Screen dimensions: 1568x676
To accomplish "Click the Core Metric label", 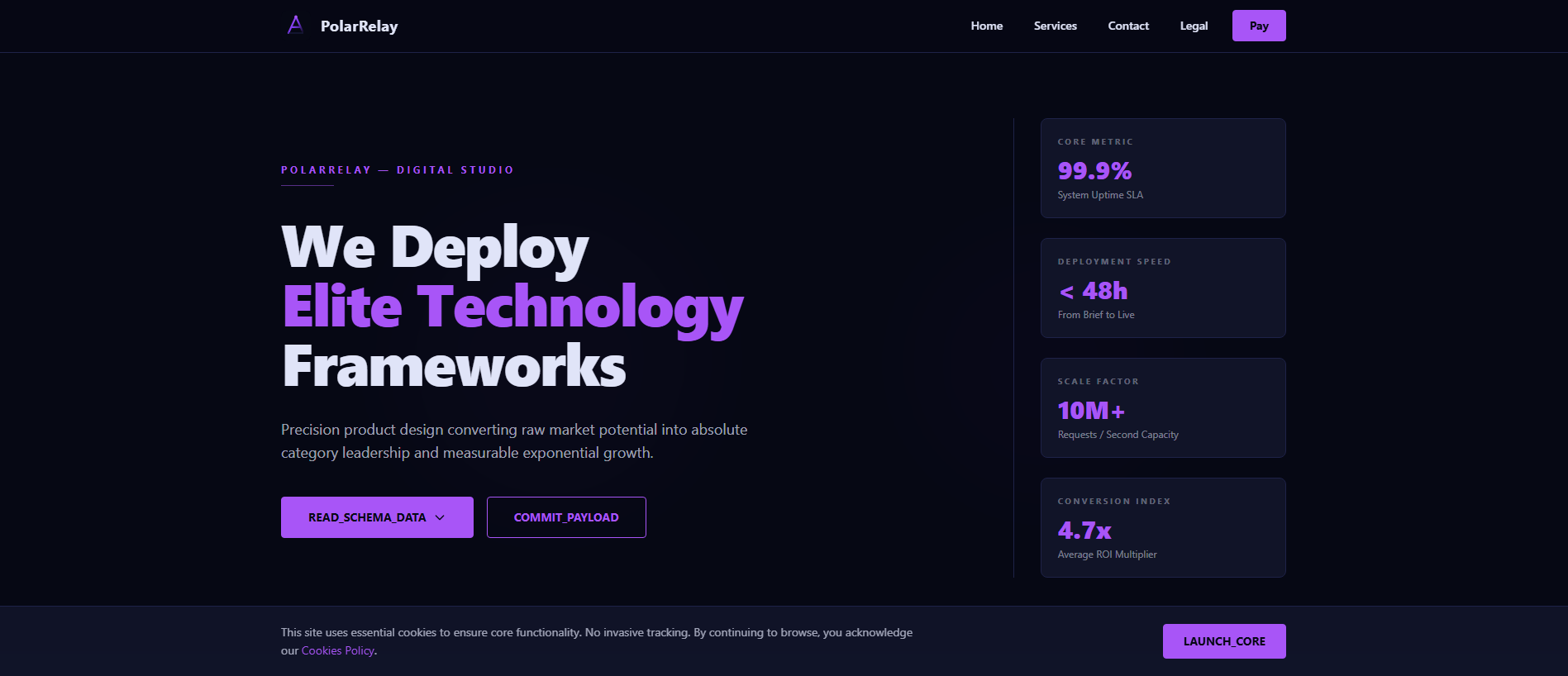I will click(1095, 142).
